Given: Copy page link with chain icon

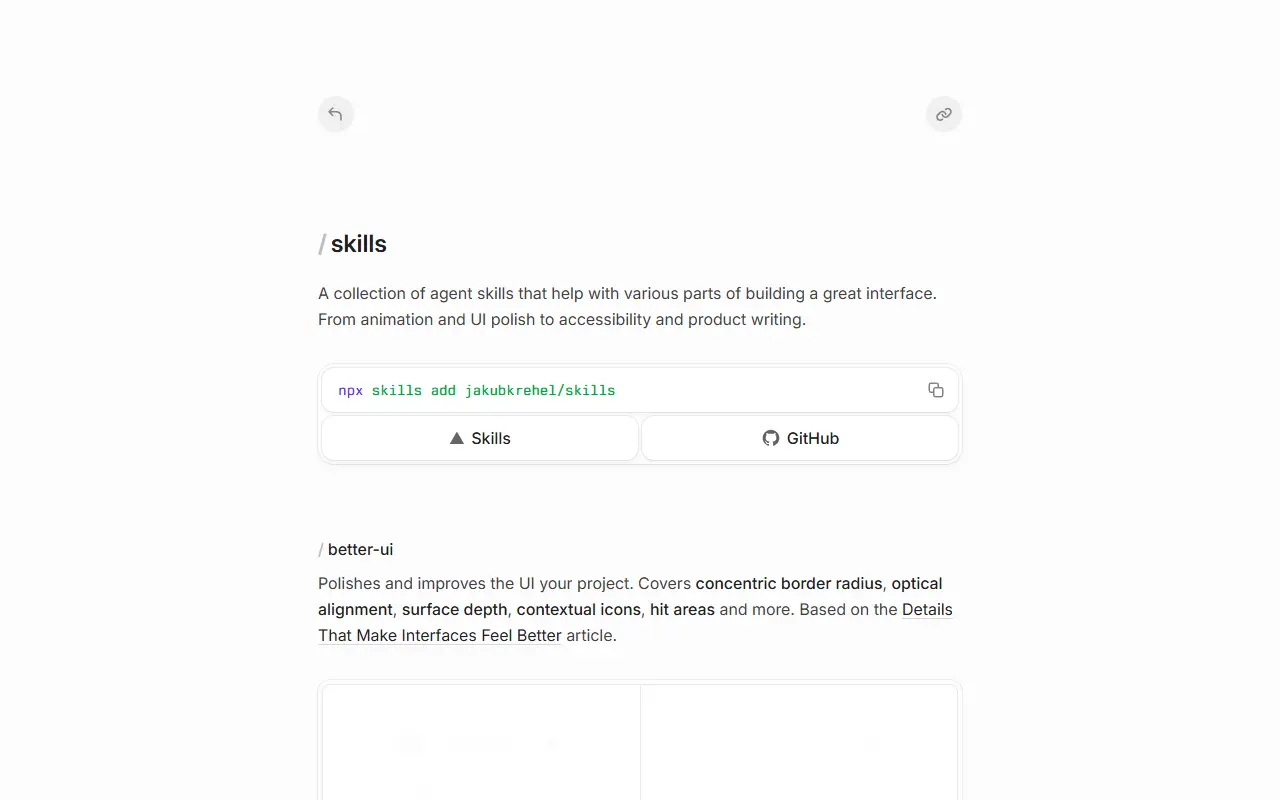Looking at the screenshot, I should click(944, 114).
